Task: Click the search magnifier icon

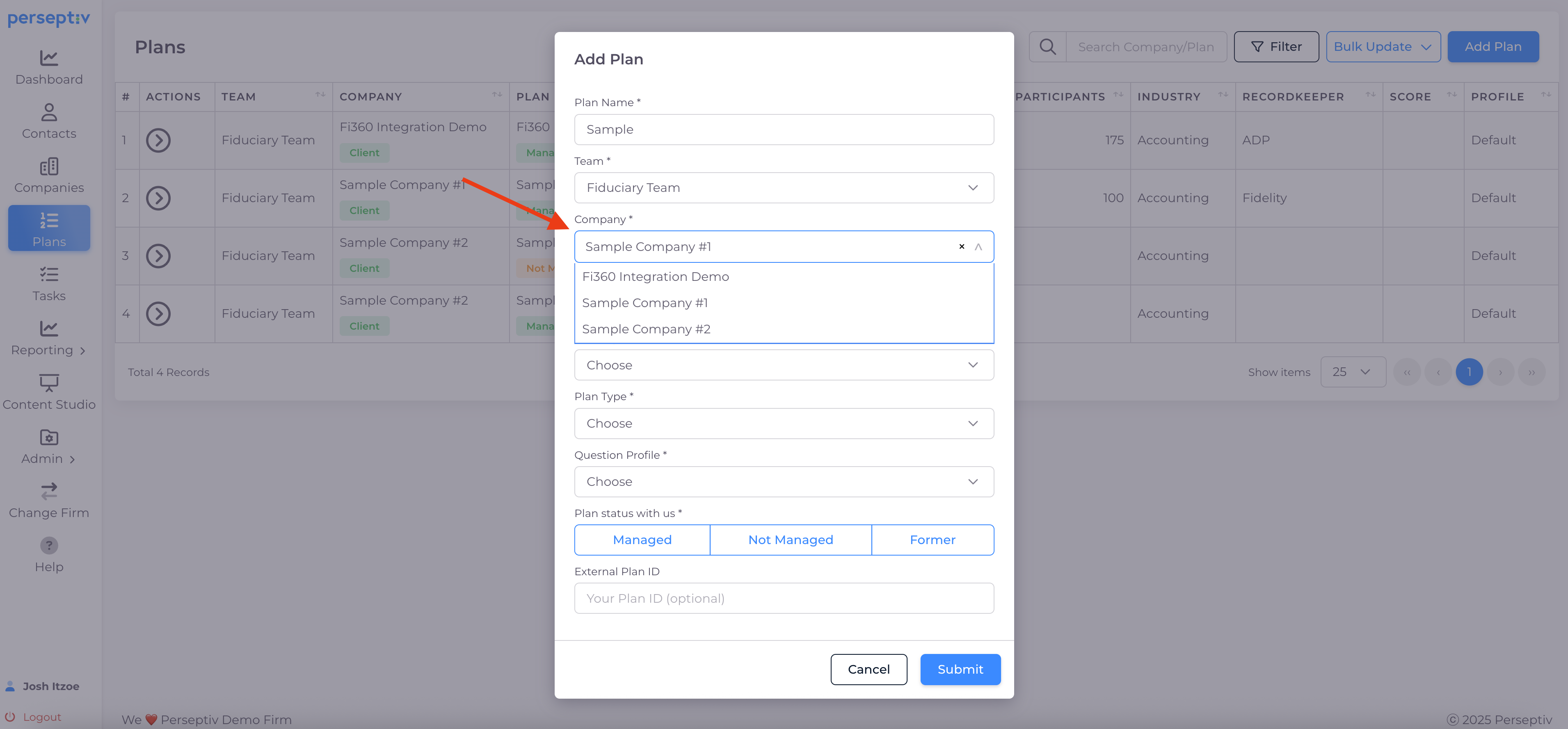Action: [x=1047, y=47]
